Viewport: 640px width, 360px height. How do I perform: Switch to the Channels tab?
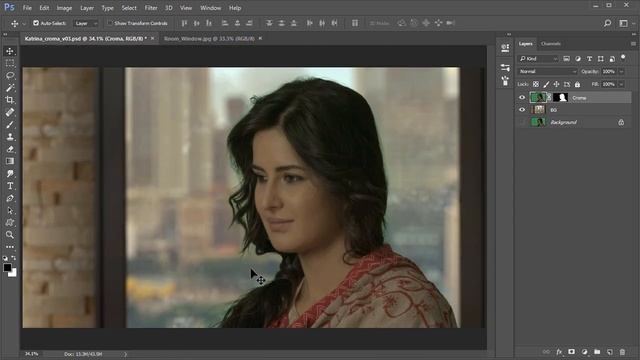click(x=551, y=44)
